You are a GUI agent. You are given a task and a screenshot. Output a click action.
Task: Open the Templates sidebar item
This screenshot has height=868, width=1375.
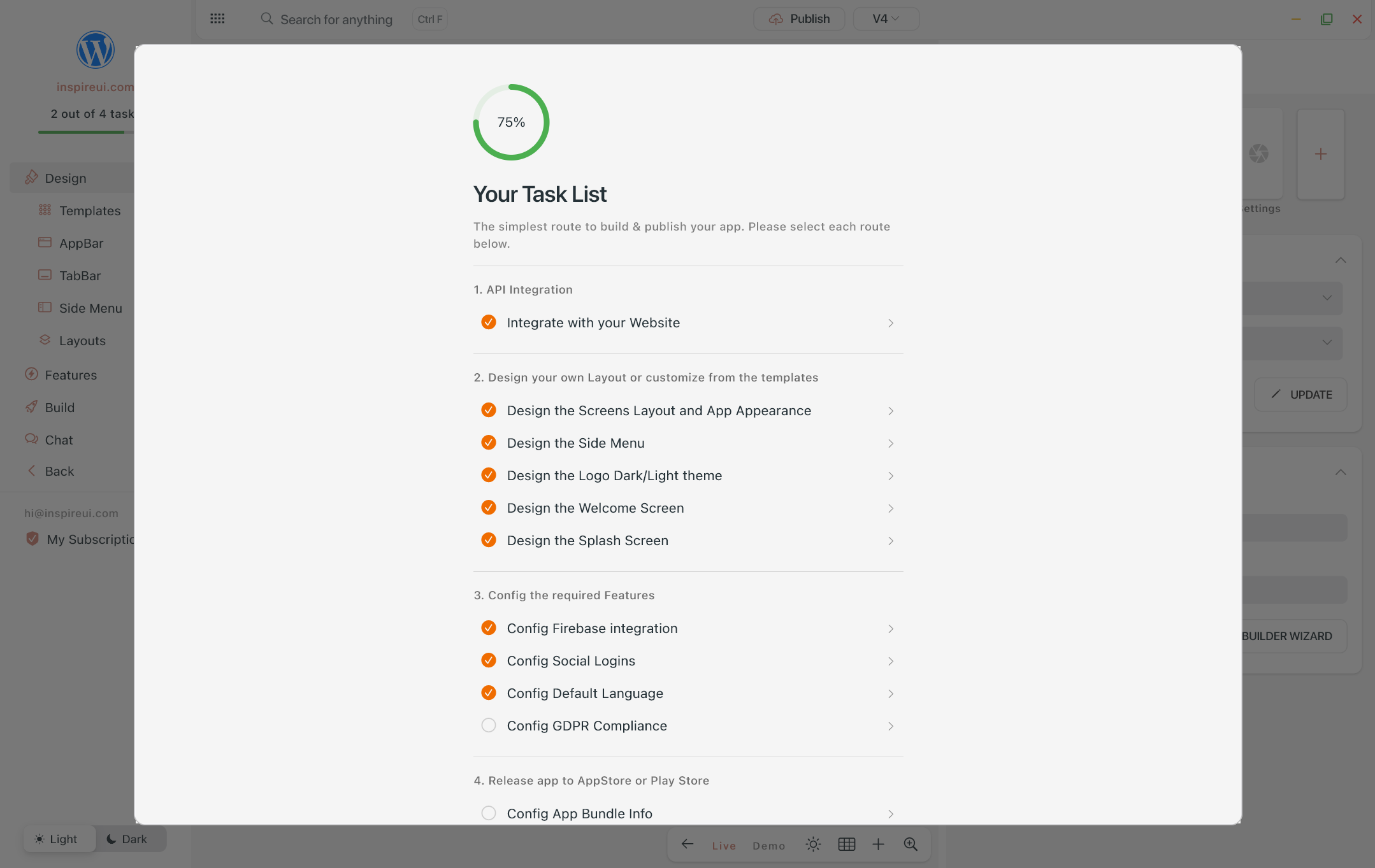tap(90, 211)
